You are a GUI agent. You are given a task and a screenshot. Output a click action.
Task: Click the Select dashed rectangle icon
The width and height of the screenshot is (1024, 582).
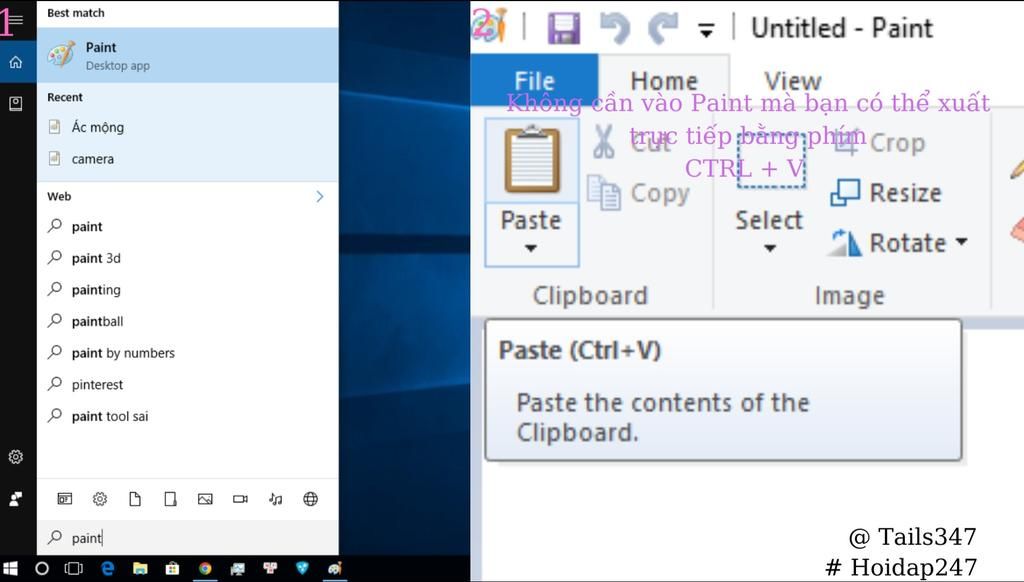[x=771, y=161]
